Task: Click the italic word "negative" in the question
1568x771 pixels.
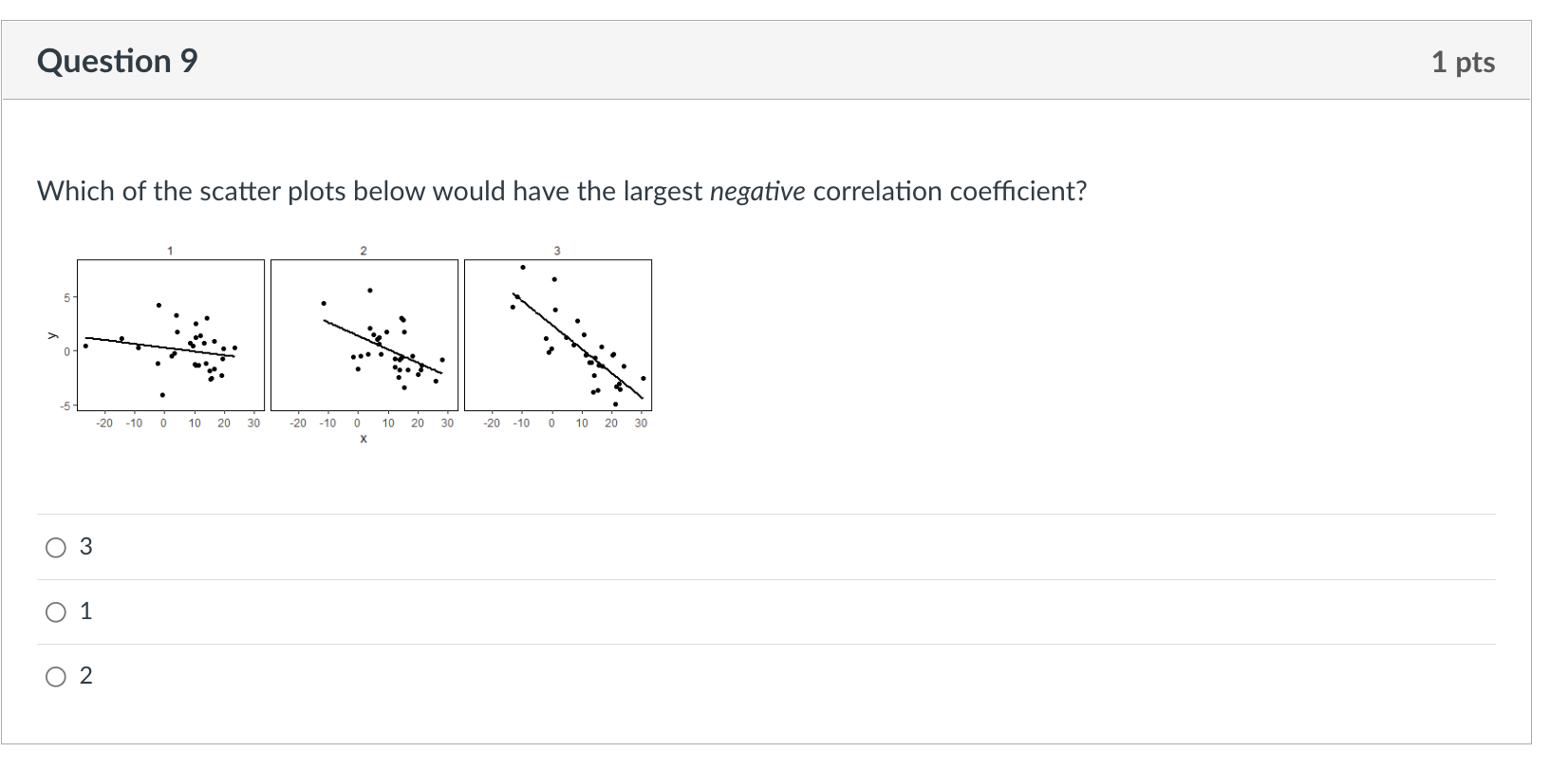Action: click(757, 192)
